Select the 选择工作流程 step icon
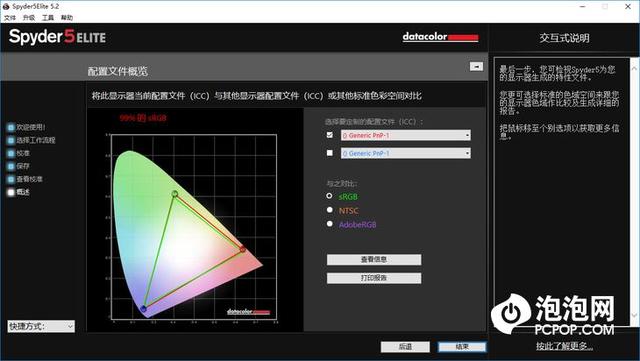The image size is (640, 361). click(x=11, y=140)
